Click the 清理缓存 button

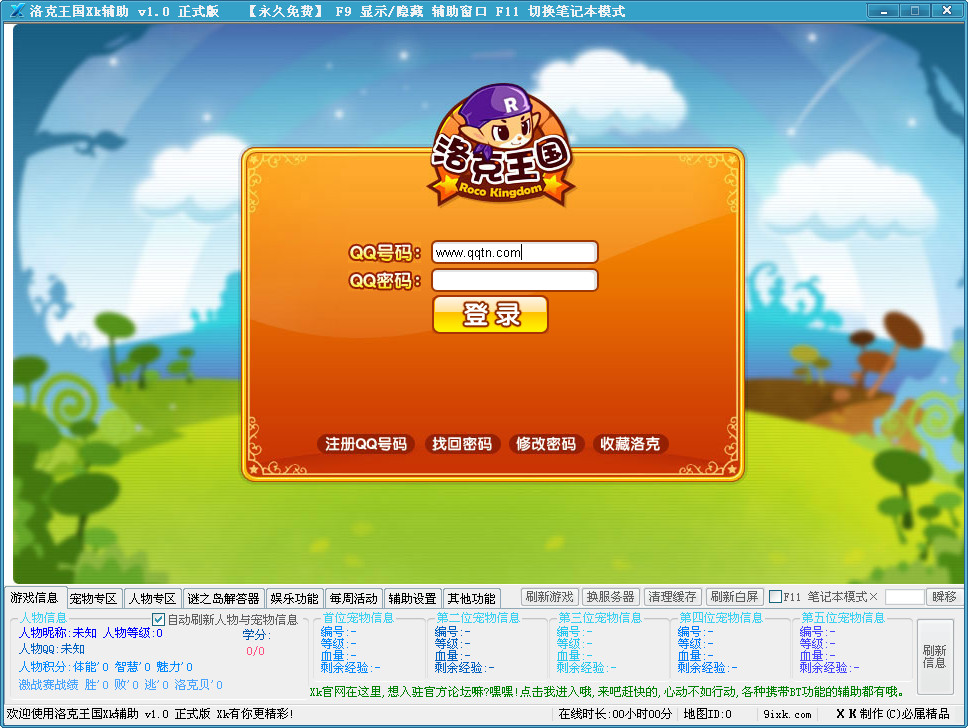click(x=672, y=597)
